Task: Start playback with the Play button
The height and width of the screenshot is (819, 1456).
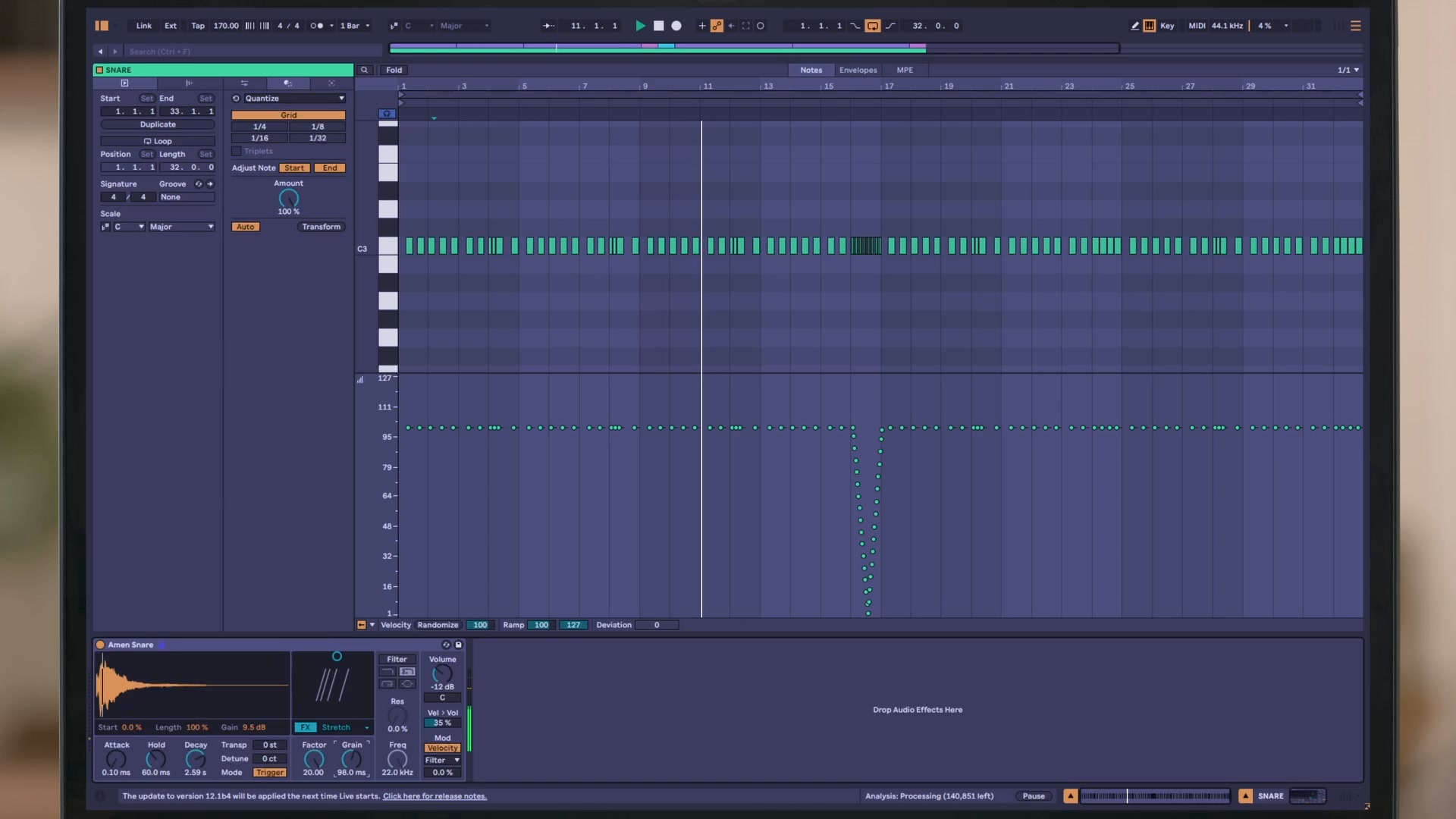Action: tap(640, 26)
